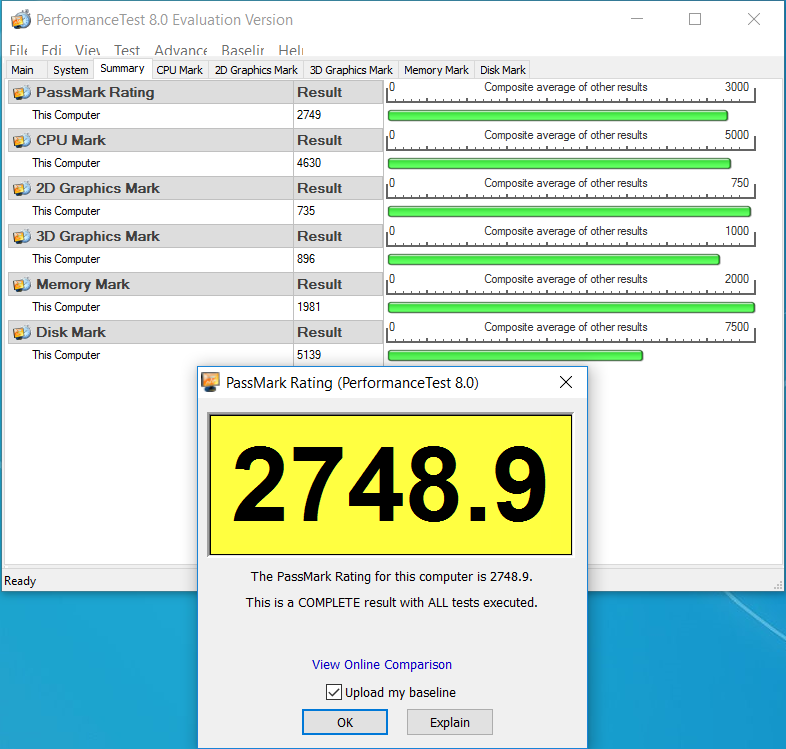
Task: Select 2D Graphics result value 735
Action: click(306, 211)
